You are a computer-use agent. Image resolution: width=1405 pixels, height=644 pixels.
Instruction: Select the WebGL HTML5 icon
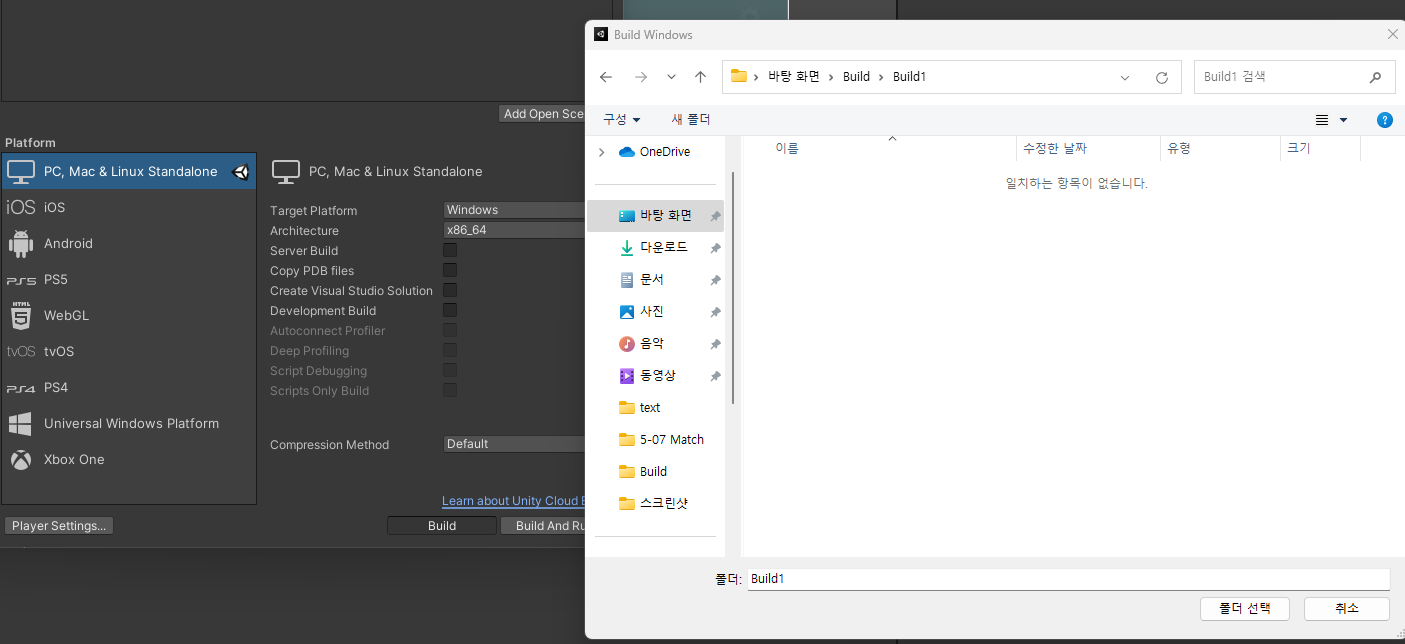(20, 315)
